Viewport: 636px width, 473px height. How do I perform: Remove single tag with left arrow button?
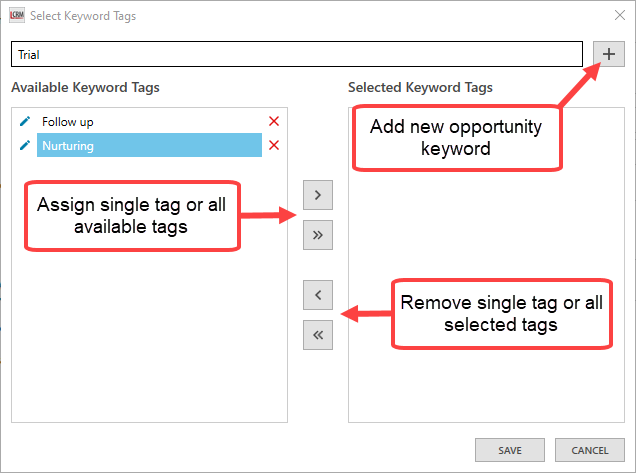click(317, 294)
